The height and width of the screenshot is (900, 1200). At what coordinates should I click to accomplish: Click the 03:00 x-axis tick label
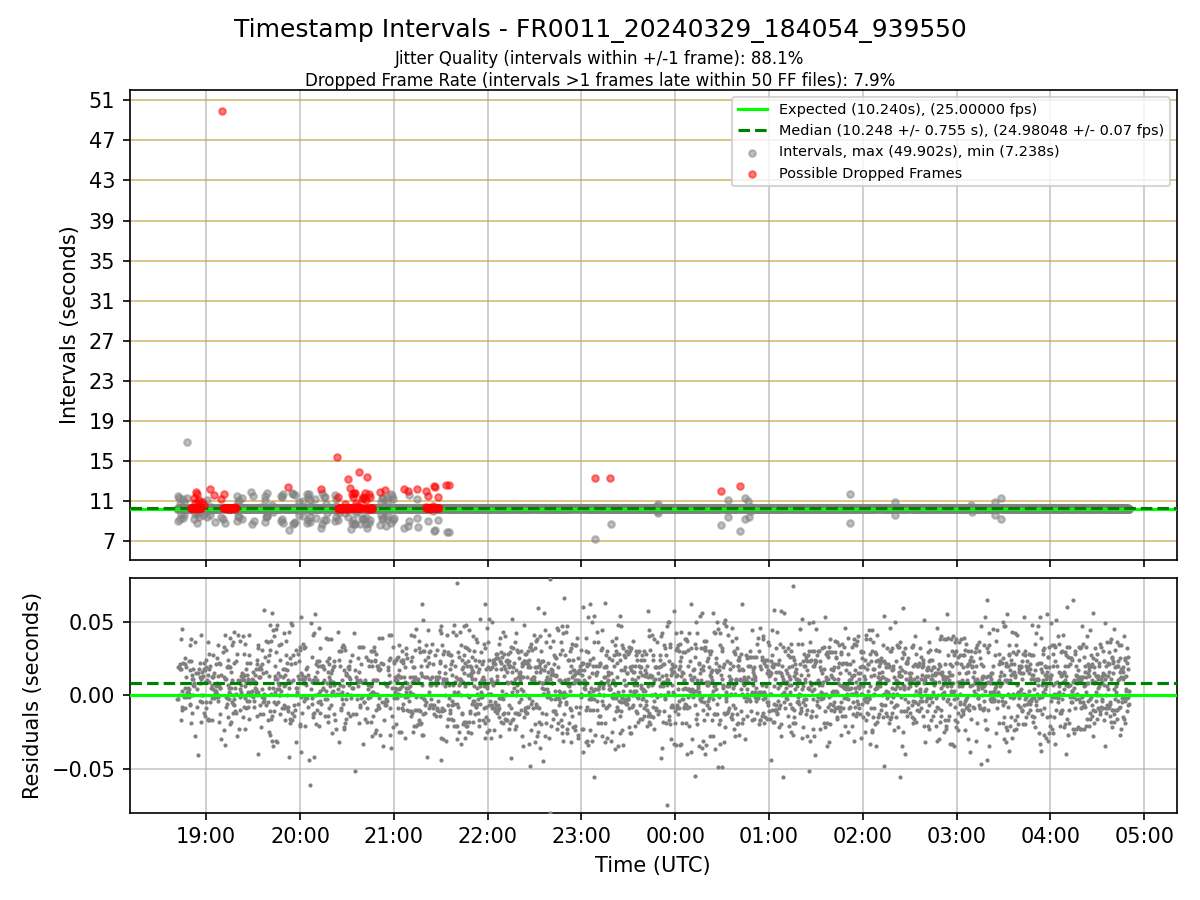(957, 836)
